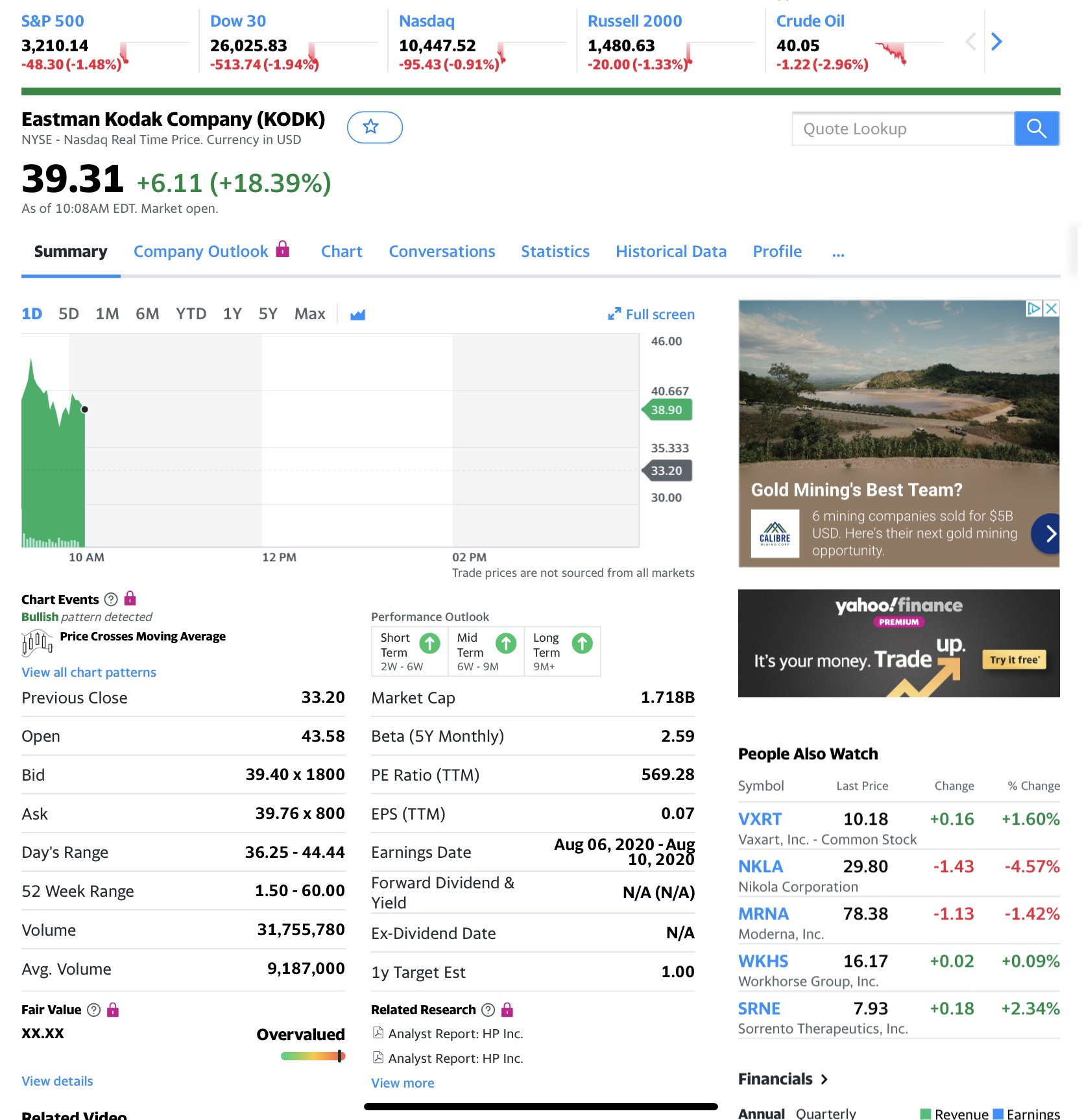Select Annual financials view
Viewport: 1082px width, 1120px height.
(x=762, y=1114)
